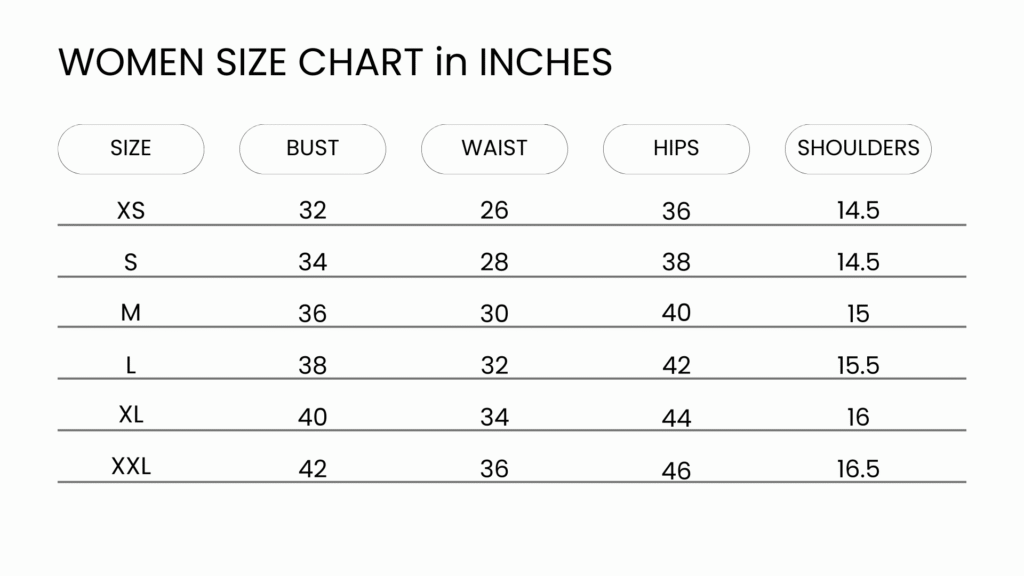Click the S size row label
The height and width of the screenshot is (576, 1024).
pyautogui.click(x=131, y=262)
